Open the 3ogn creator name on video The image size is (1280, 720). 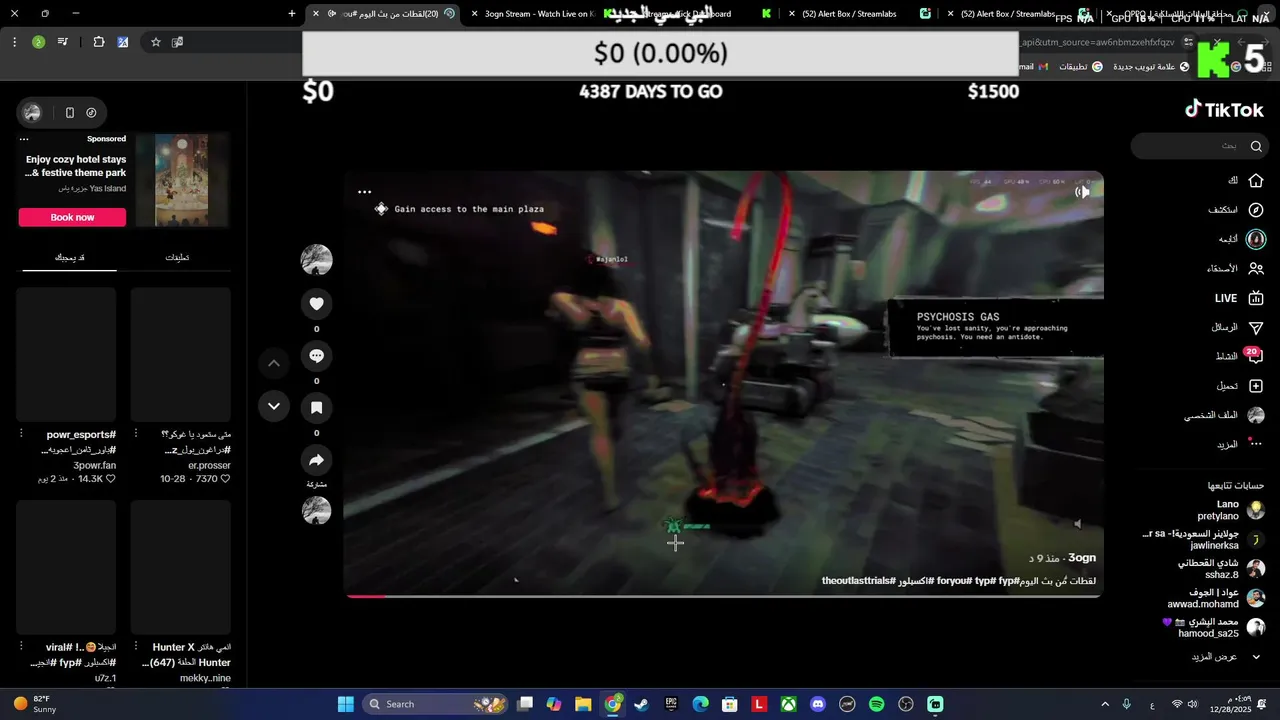point(1082,558)
